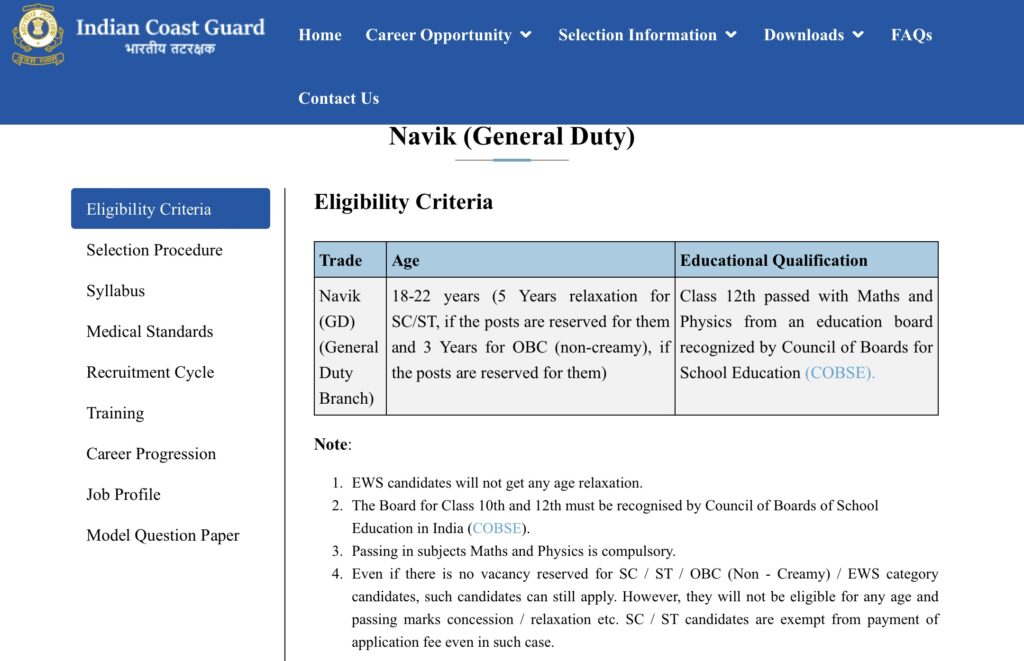
Task: Show the Syllabus section
Action: click(x=116, y=291)
